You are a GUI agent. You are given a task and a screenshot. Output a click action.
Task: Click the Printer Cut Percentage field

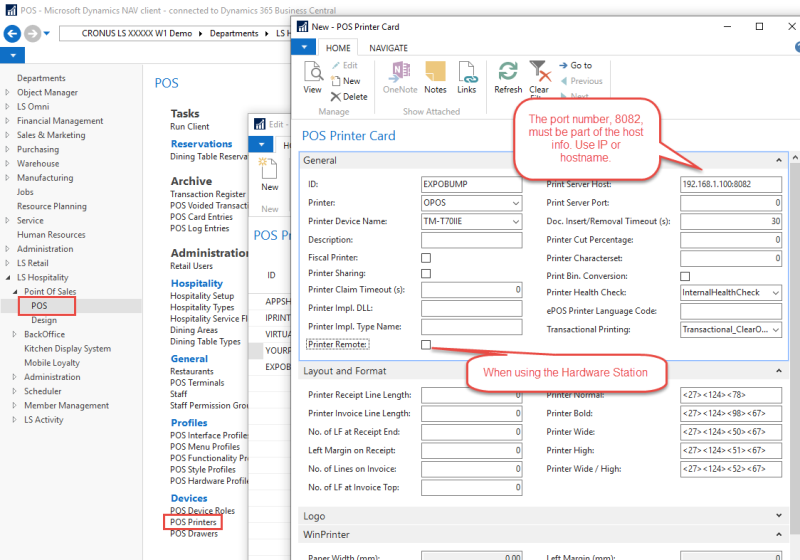(731, 240)
